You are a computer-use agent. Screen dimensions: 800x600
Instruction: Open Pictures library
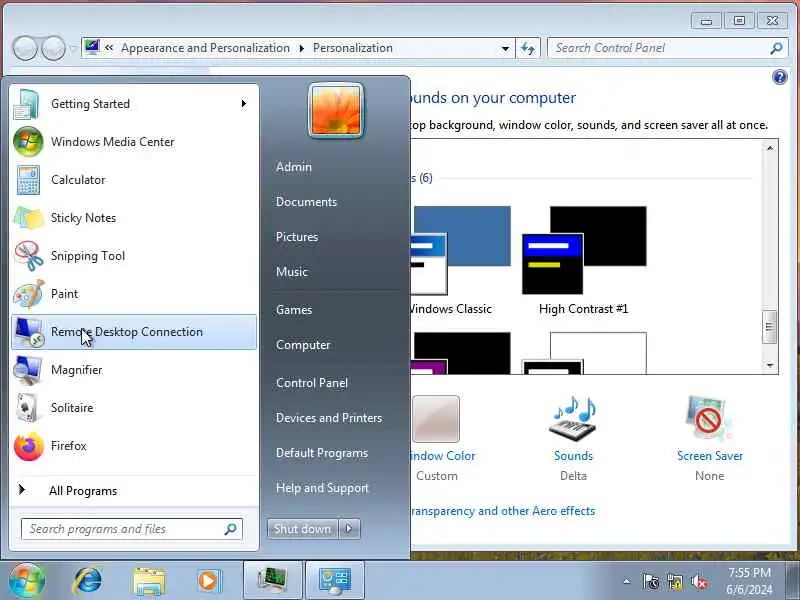click(297, 237)
